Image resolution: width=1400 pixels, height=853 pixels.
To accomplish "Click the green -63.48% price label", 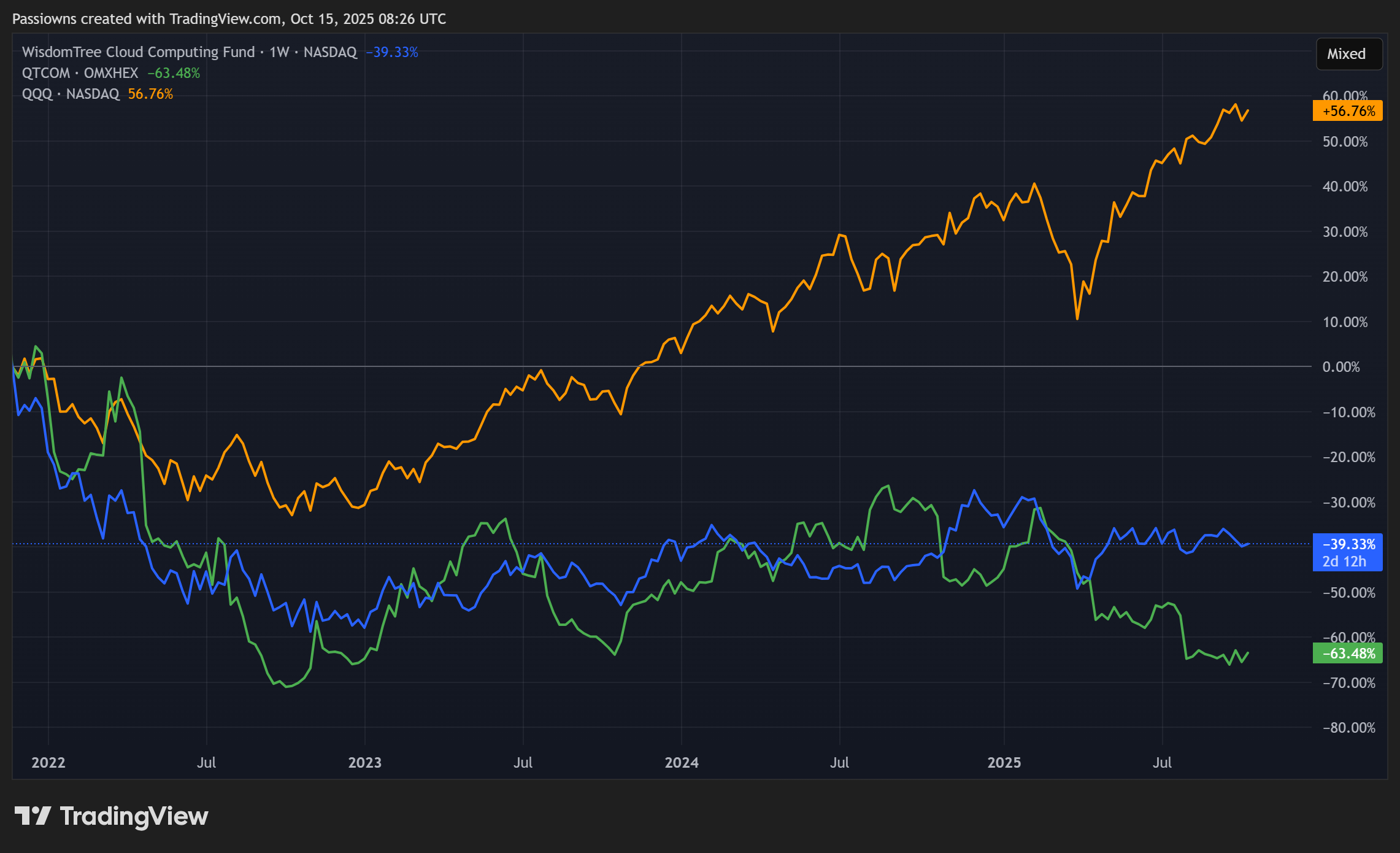I will [x=1347, y=654].
